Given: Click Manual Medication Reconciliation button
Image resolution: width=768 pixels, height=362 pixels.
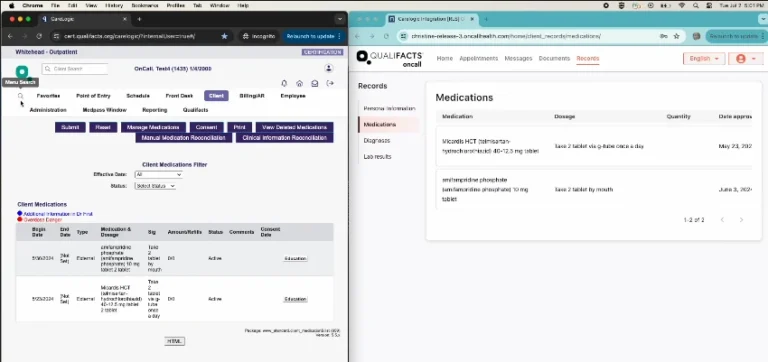Looking at the screenshot, I should (184, 138).
